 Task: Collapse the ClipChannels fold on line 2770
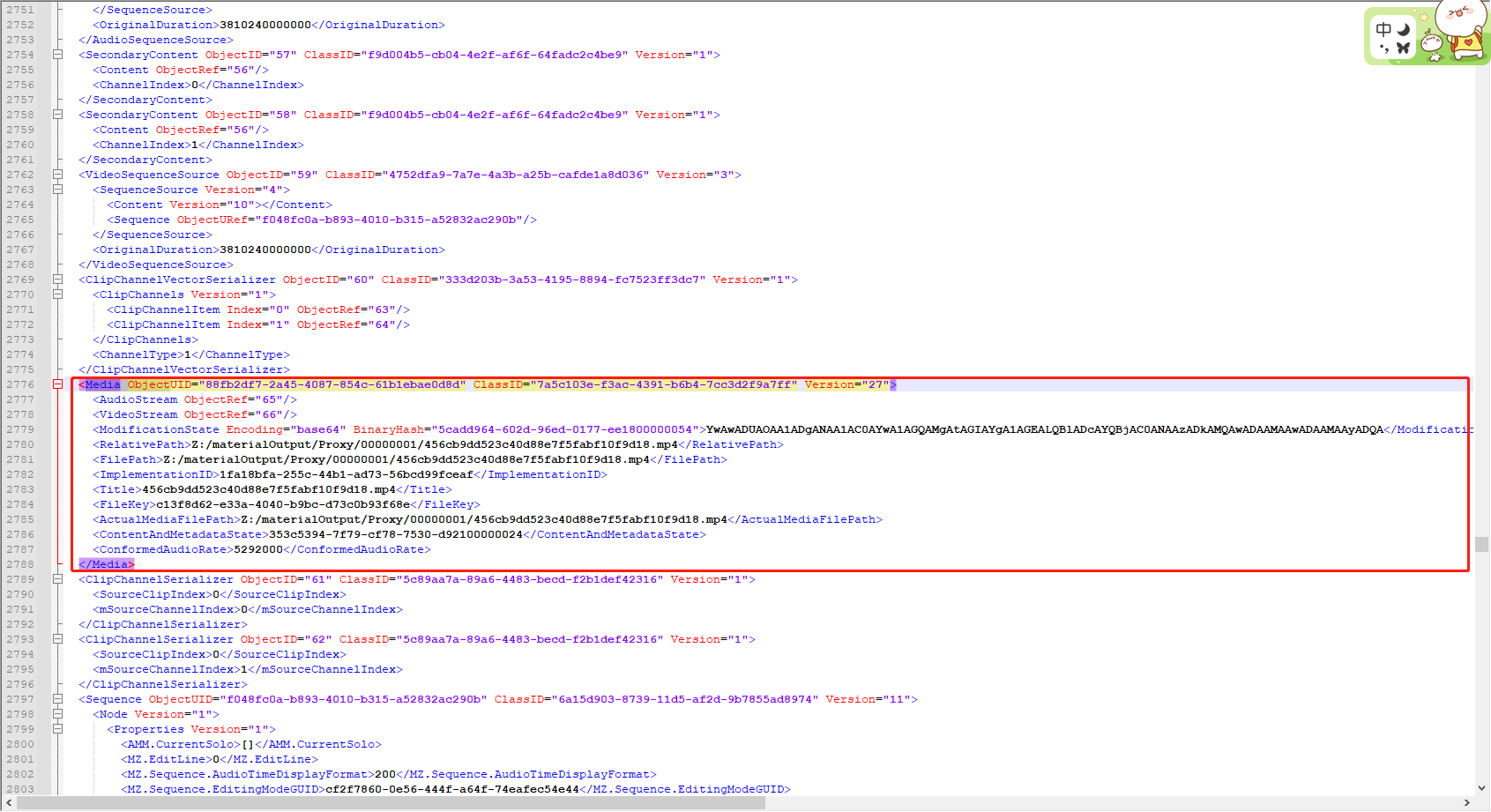coord(57,294)
